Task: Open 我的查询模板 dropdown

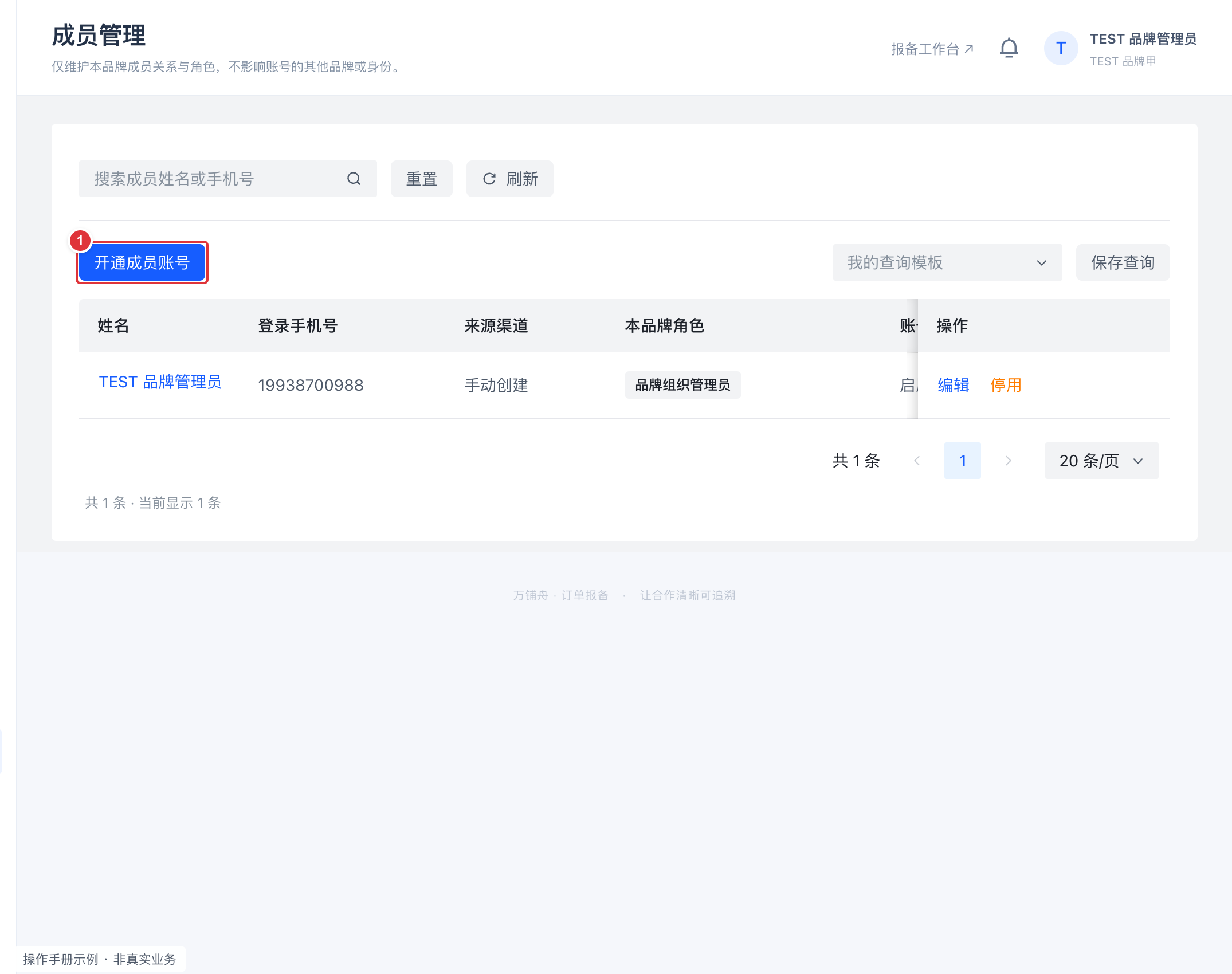Action: pos(947,262)
